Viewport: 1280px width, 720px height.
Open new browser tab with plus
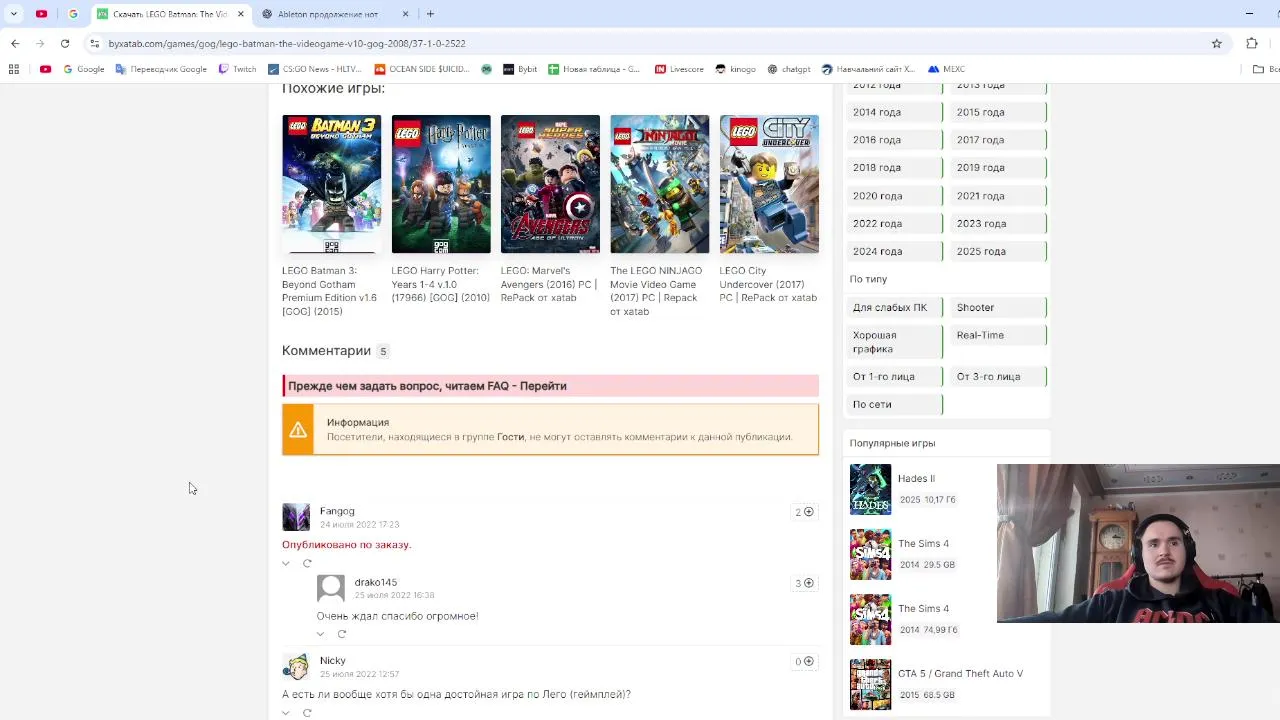pos(430,14)
